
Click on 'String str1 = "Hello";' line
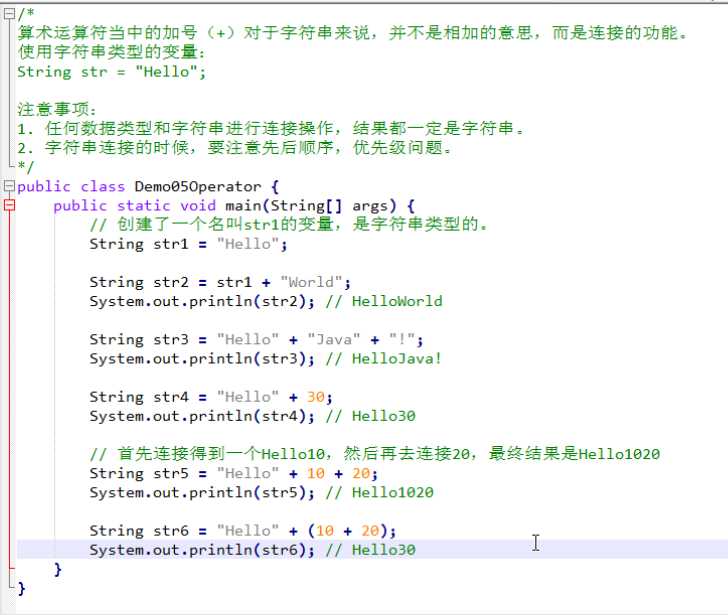coord(188,244)
